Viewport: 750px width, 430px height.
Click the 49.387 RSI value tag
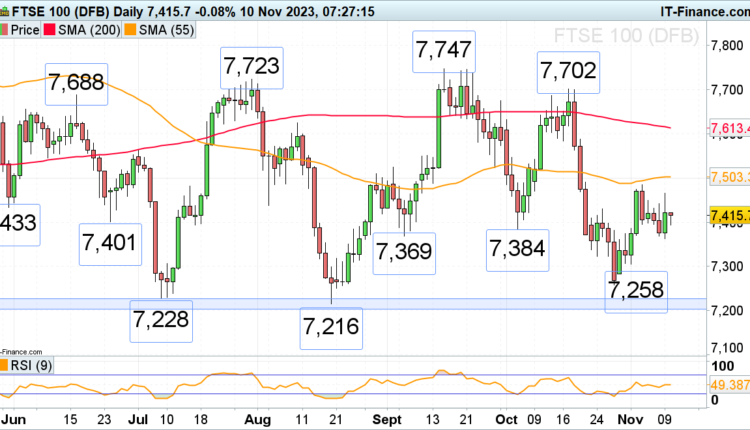point(726,385)
